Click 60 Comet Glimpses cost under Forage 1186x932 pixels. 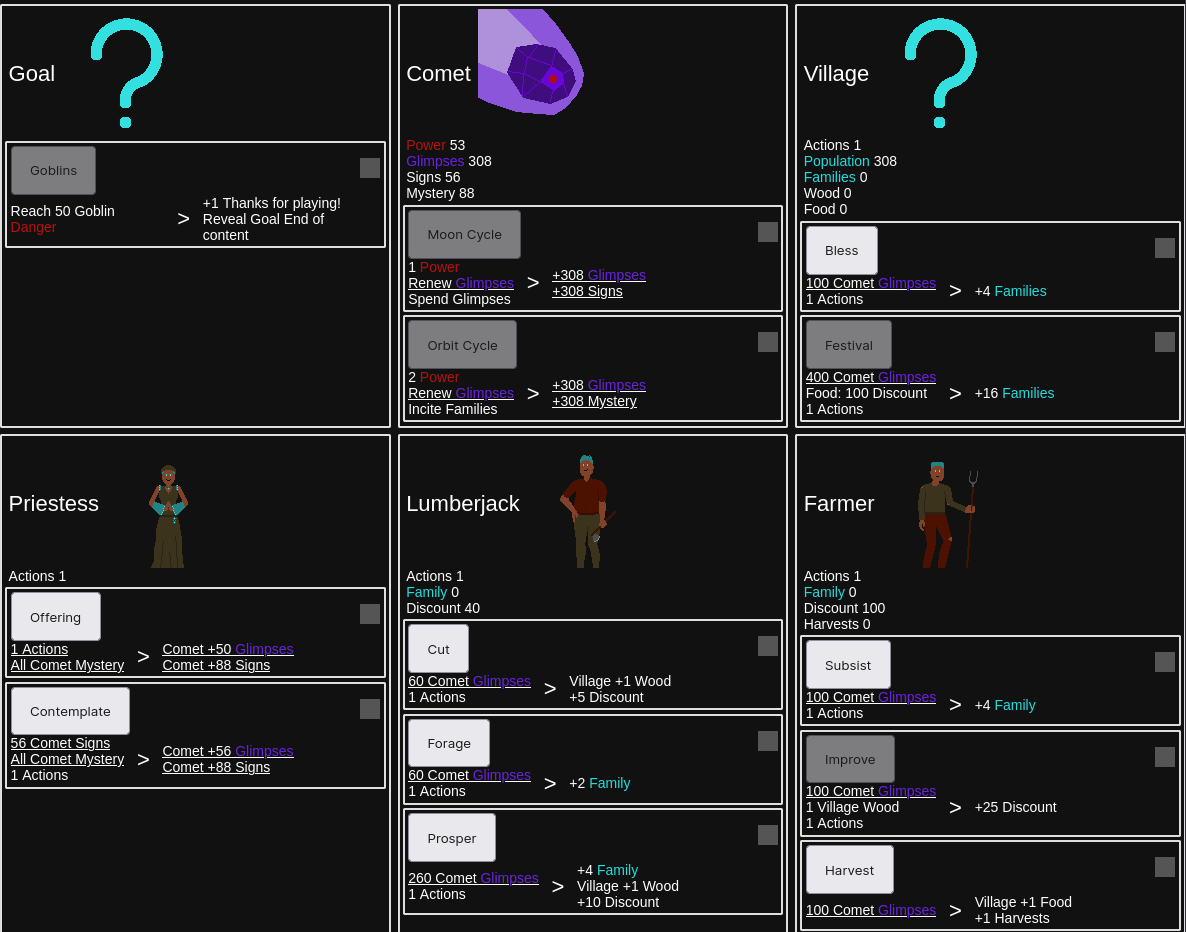coord(470,775)
